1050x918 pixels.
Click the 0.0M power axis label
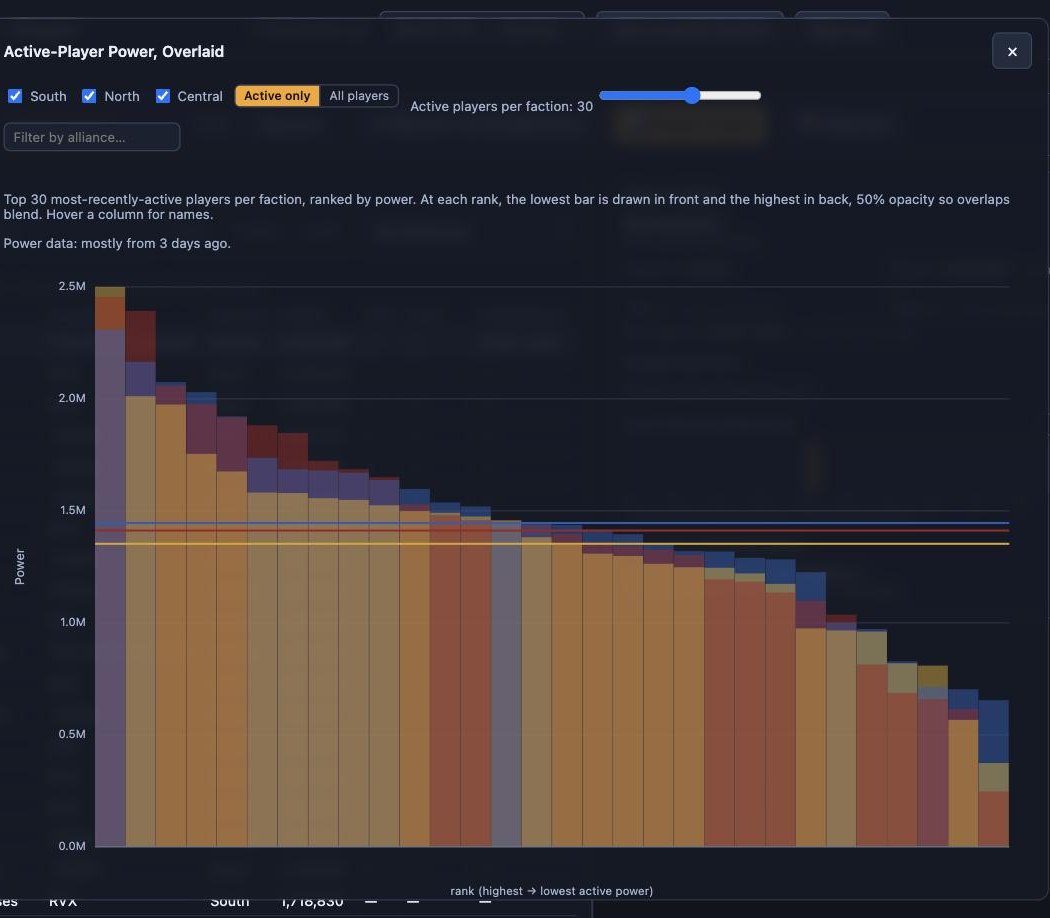(x=72, y=846)
